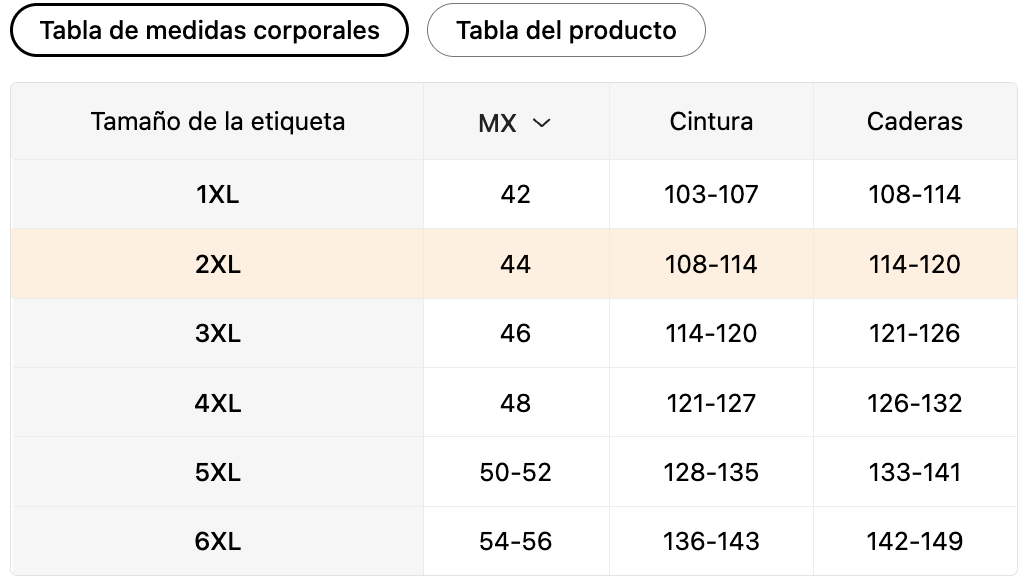This screenshot has height=580, width=1036.
Task: Click the 50-52 MX size cell
Action: point(515,472)
